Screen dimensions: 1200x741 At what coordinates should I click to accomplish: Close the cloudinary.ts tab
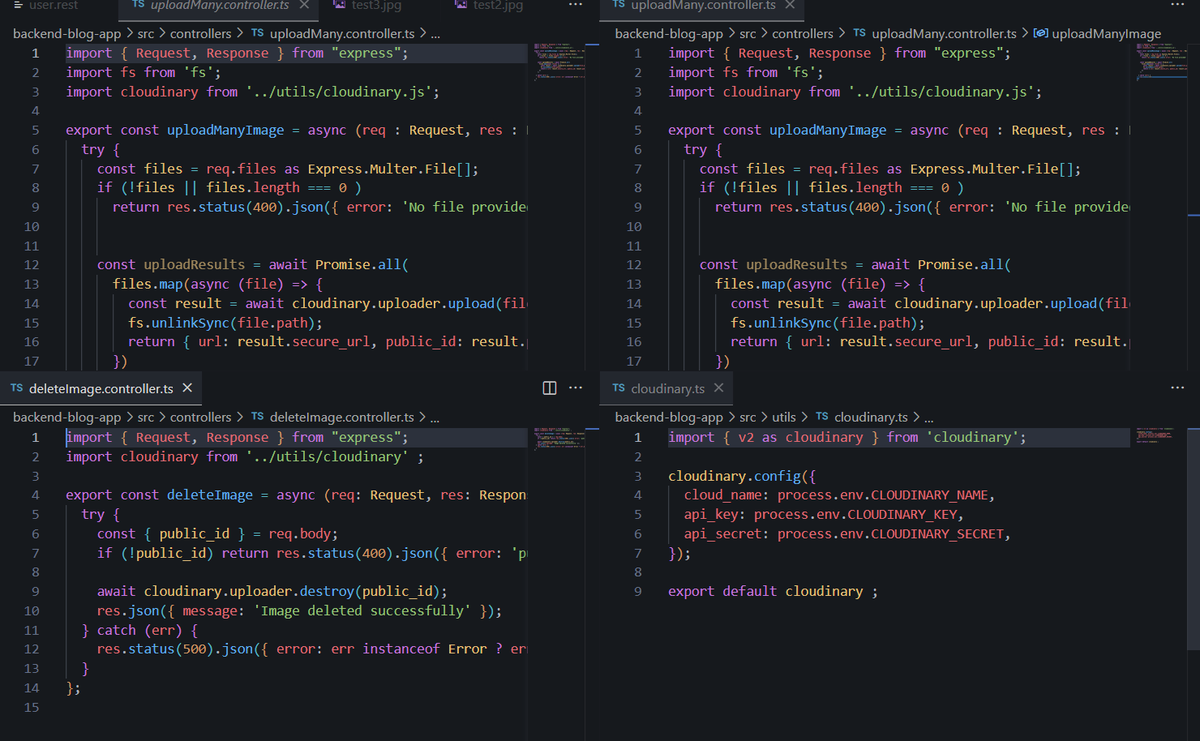pyautogui.click(x=719, y=388)
